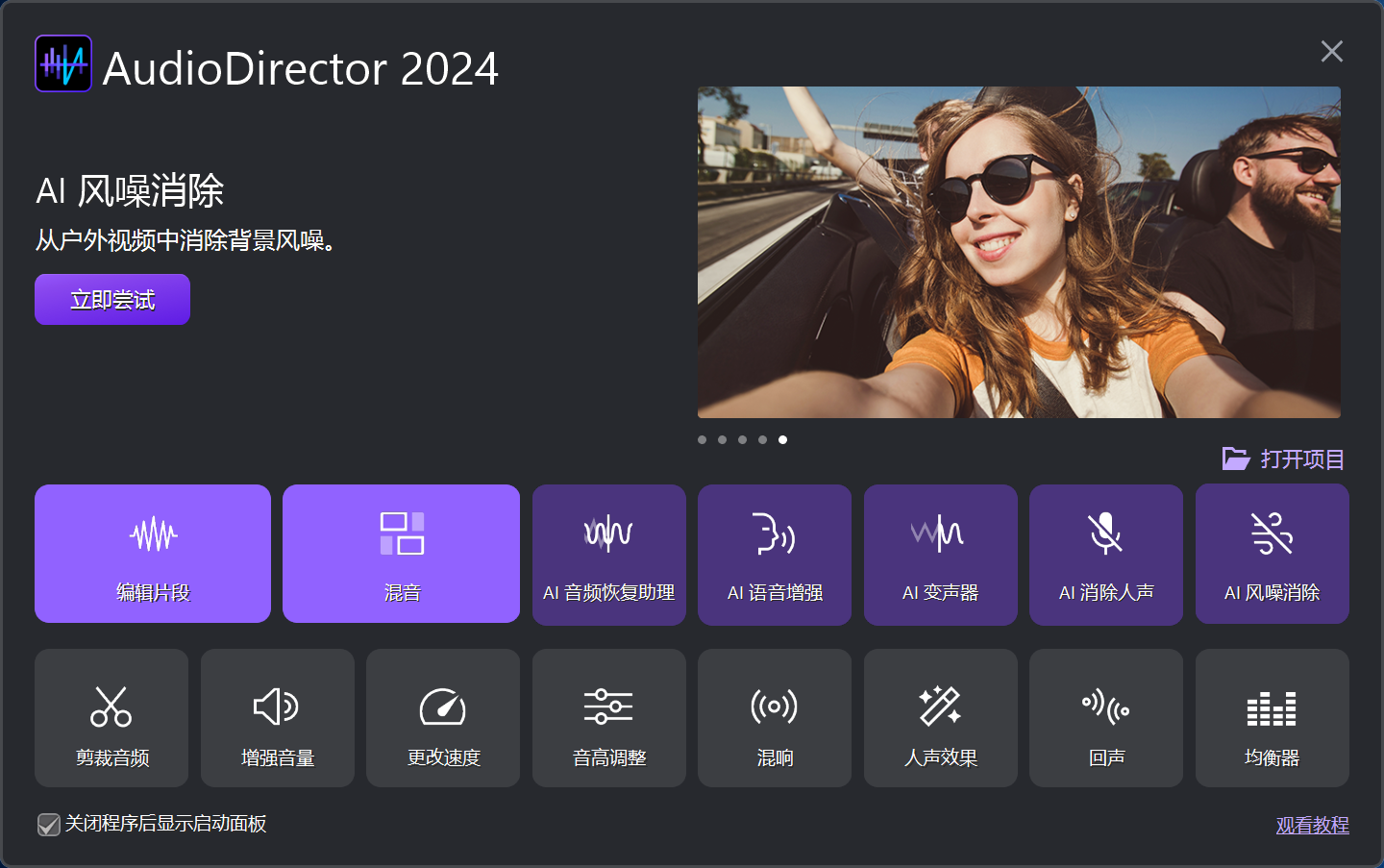Choose AI 消除人声 vocal removal tile
The width and height of the screenshot is (1384, 868).
click(x=1105, y=555)
